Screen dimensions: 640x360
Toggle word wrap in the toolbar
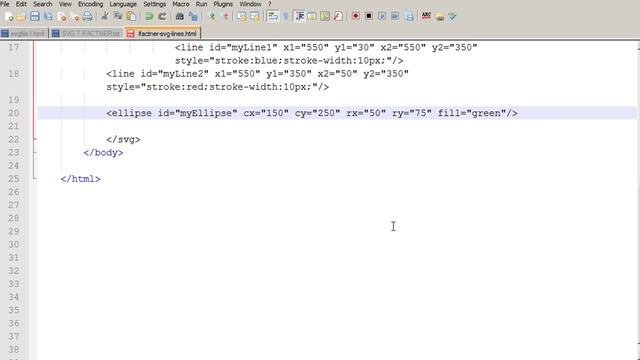pos(273,16)
